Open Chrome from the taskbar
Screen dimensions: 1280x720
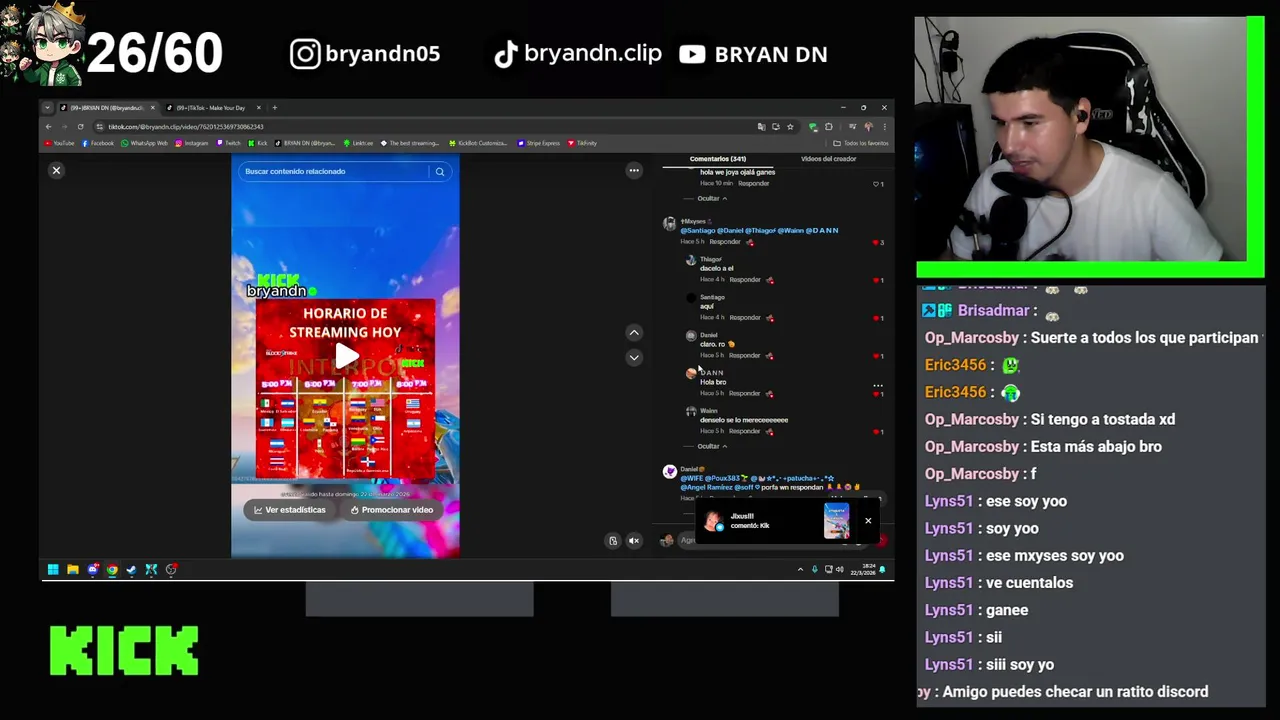click(x=112, y=570)
